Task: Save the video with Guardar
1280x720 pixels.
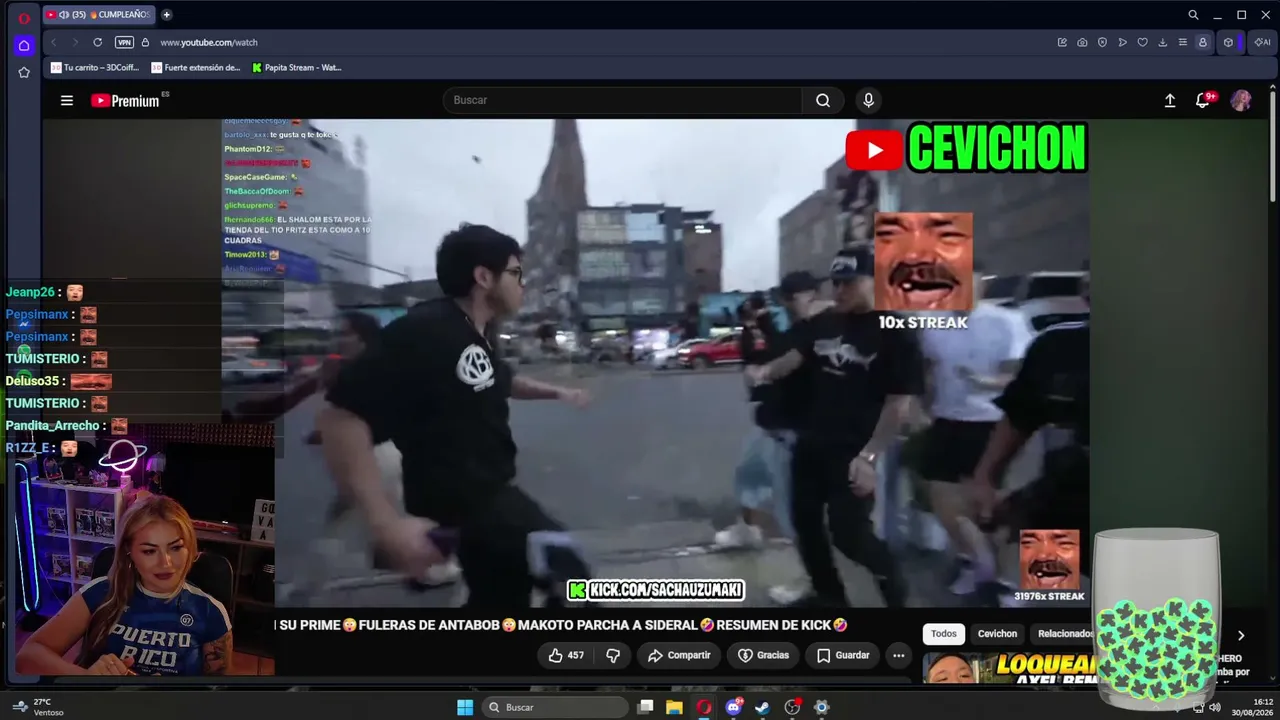Action: pos(843,655)
